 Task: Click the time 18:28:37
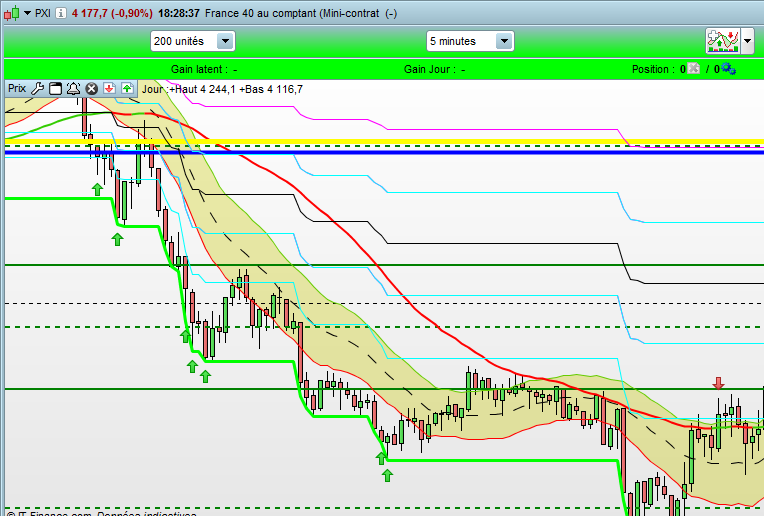click(179, 13)
